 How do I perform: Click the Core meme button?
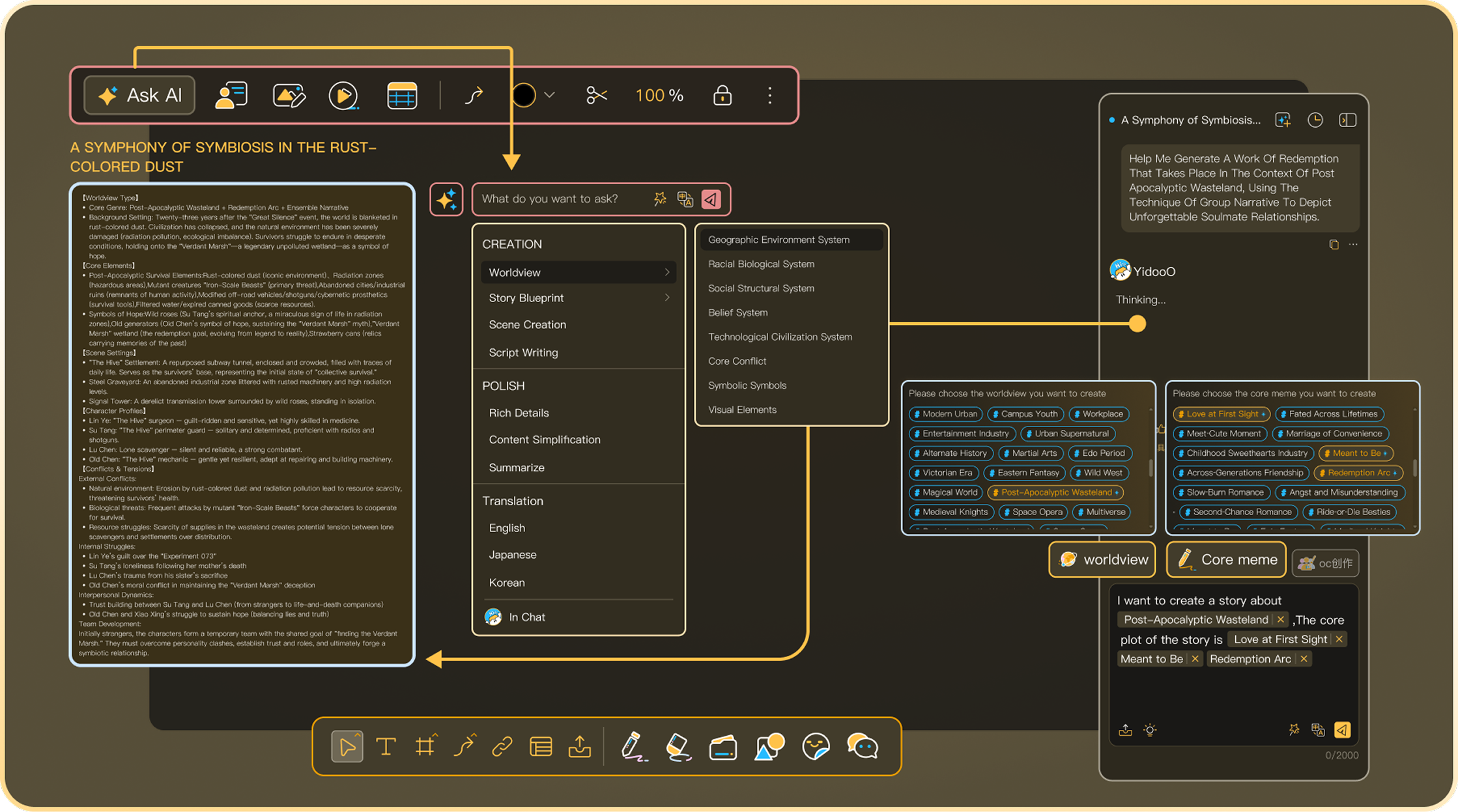tap(1226, 559)
